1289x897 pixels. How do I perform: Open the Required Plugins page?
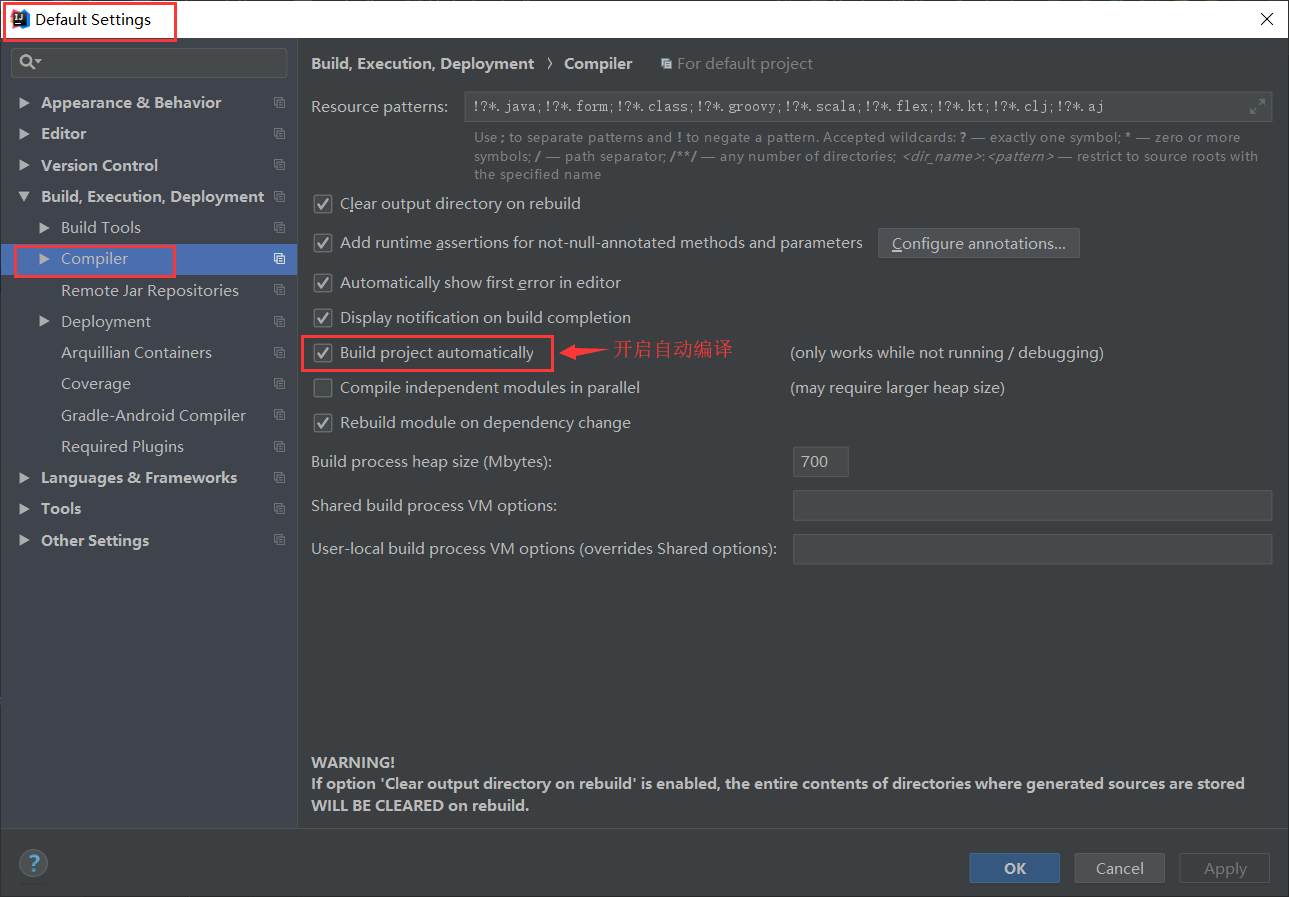coord(122,447)
